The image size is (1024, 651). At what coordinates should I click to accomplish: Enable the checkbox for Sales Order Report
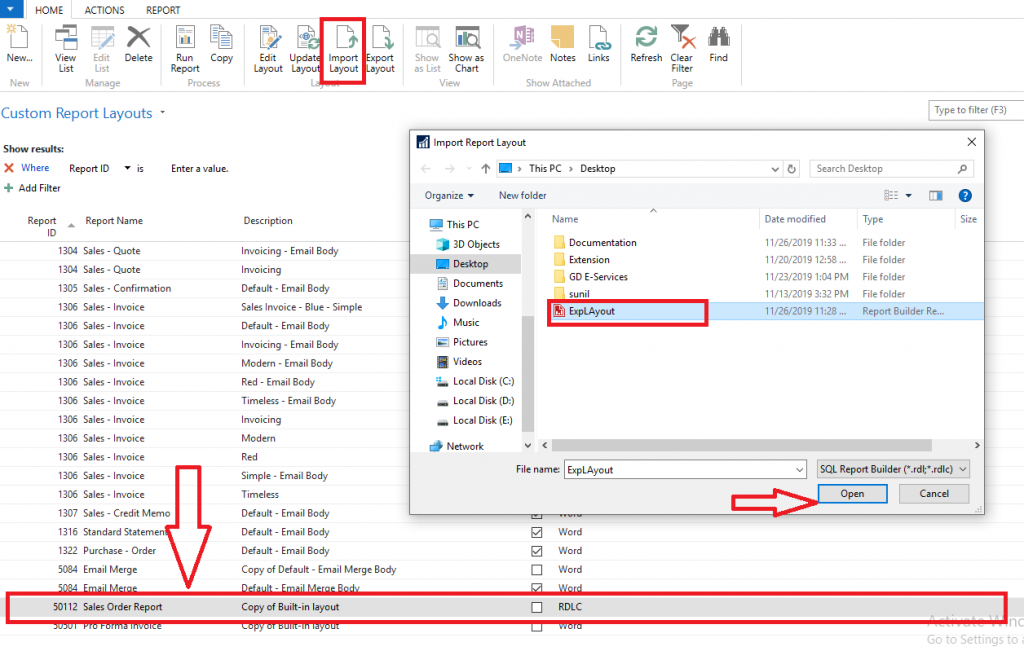point(537,607)
